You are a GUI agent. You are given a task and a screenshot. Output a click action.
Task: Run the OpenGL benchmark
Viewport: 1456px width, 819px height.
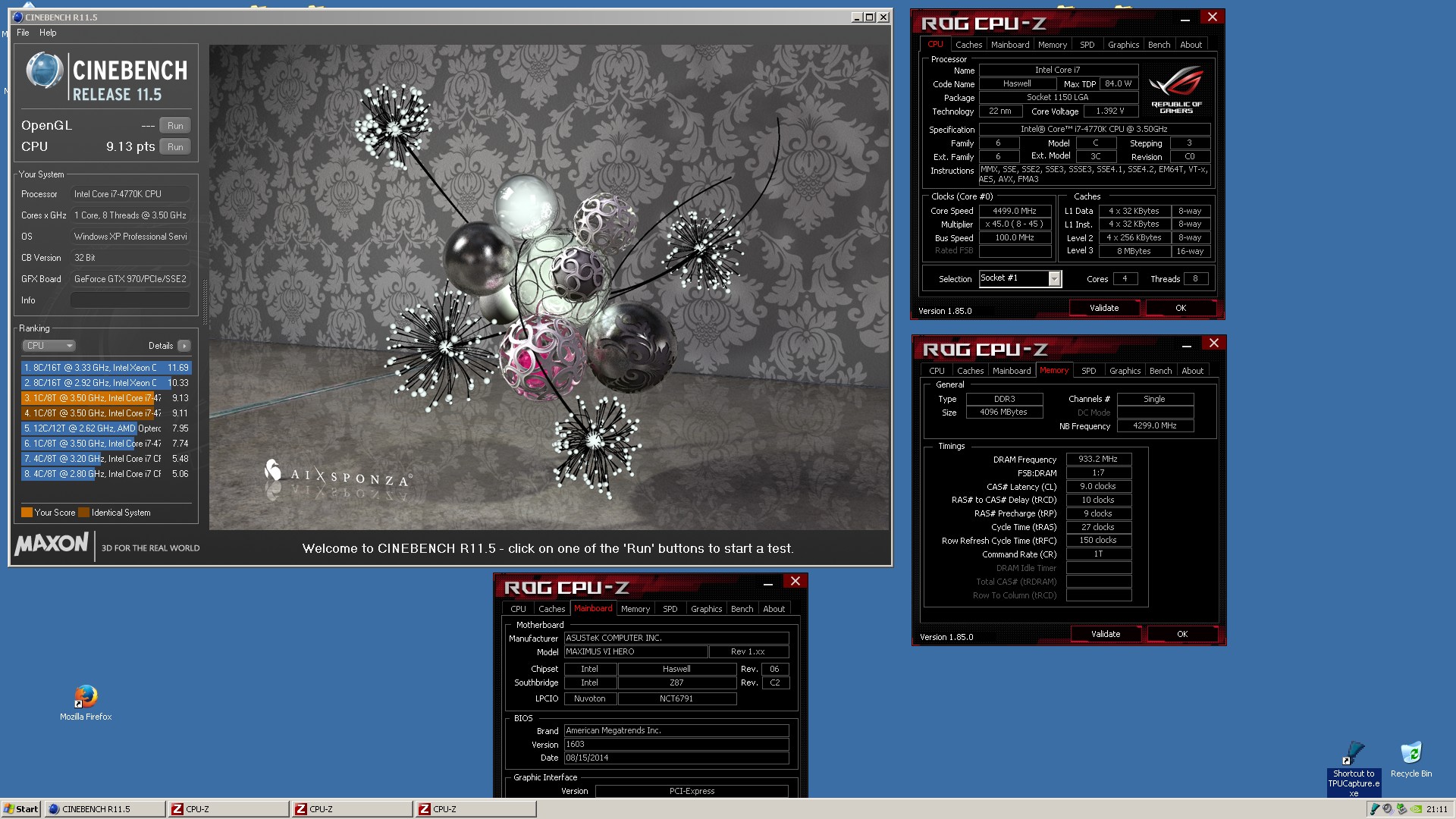click(x=175, y=126)
